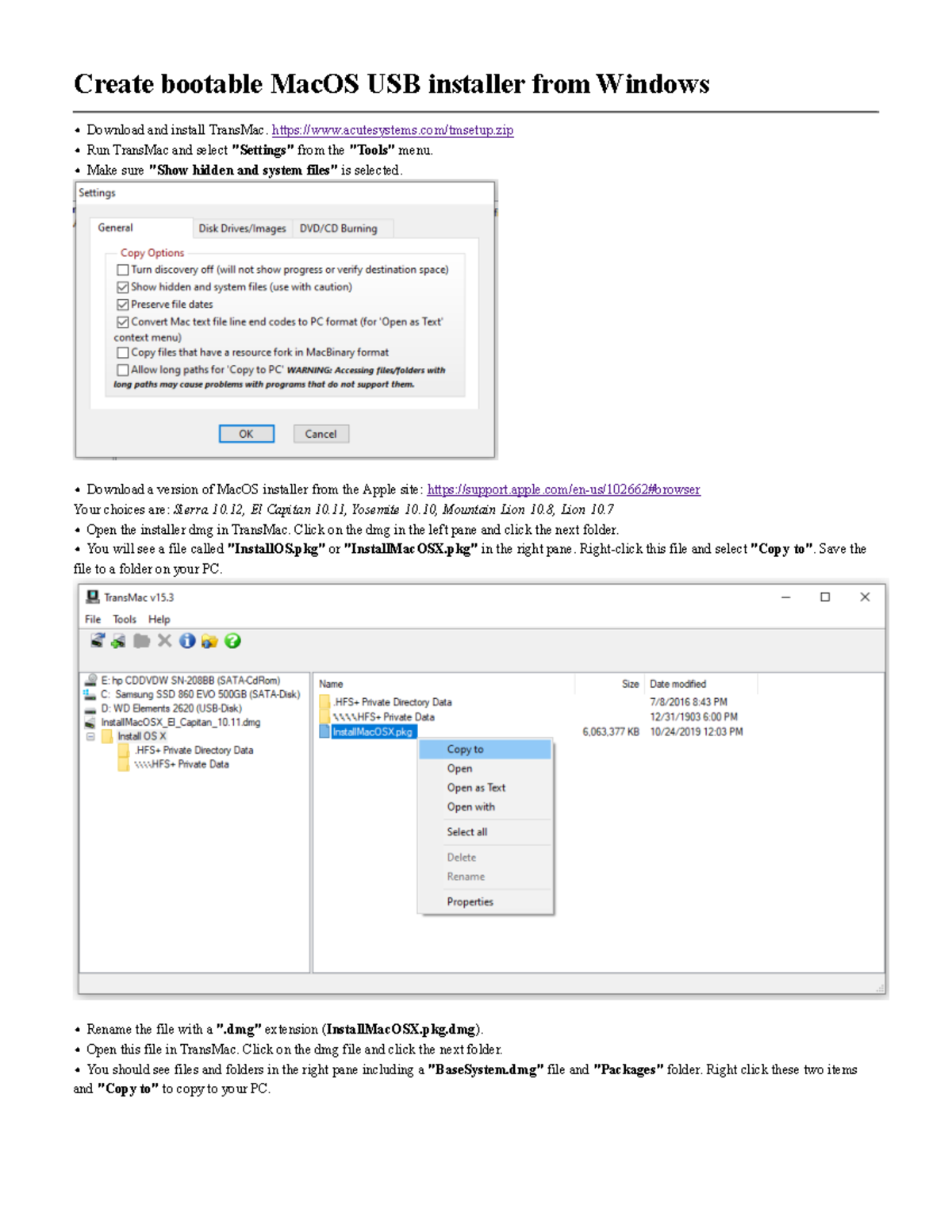
Task: Click the SATA-CdRom drive icon for E:
Action: click(x=89, y=679)
